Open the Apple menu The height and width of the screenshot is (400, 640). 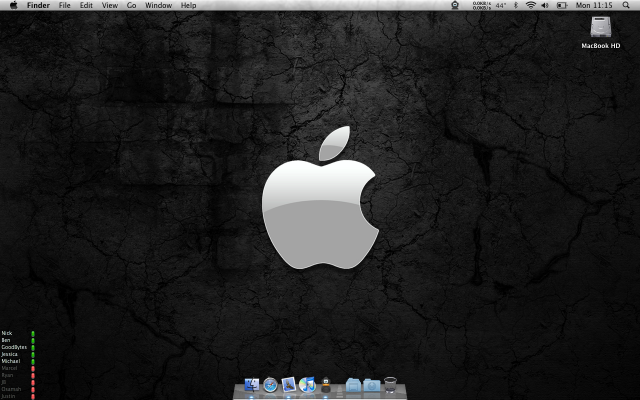coord(13,5)
